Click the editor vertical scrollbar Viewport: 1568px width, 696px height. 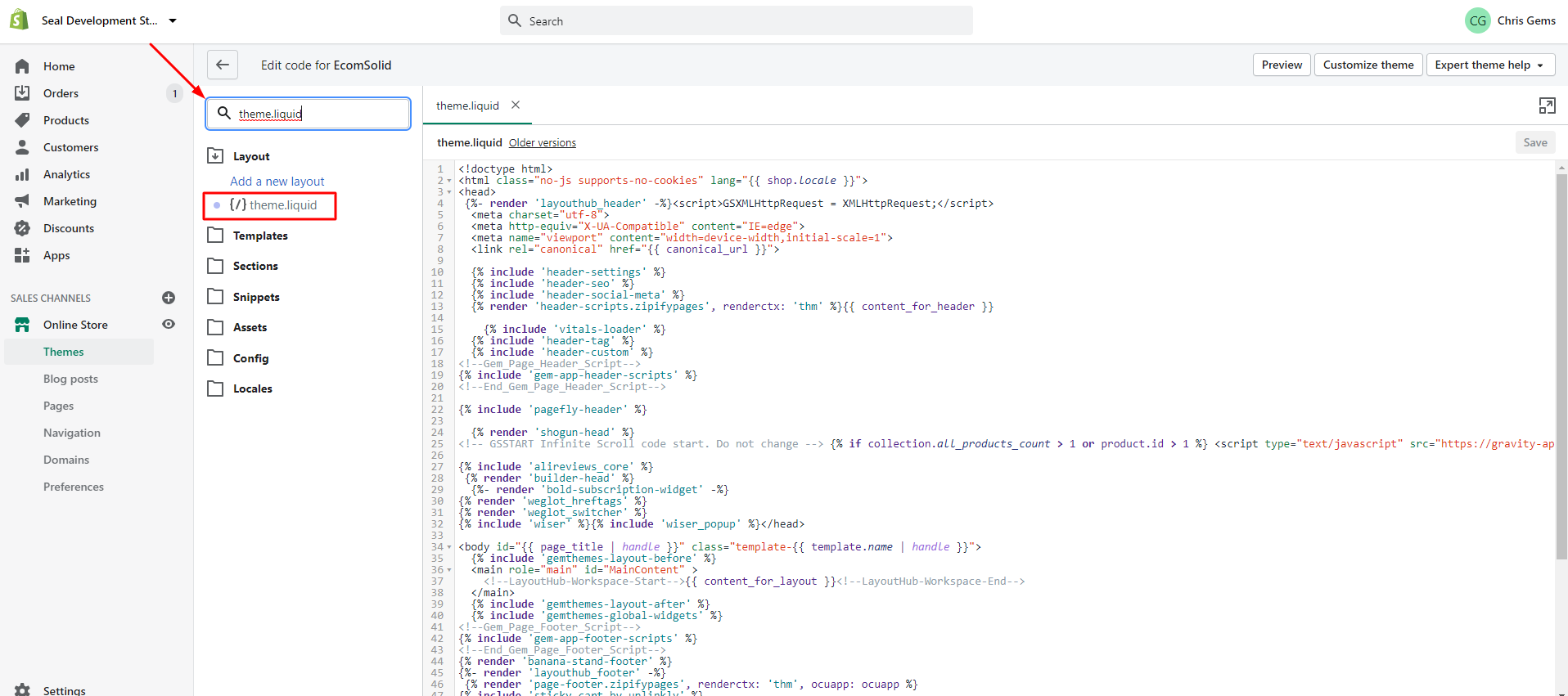pos(1561,366)
